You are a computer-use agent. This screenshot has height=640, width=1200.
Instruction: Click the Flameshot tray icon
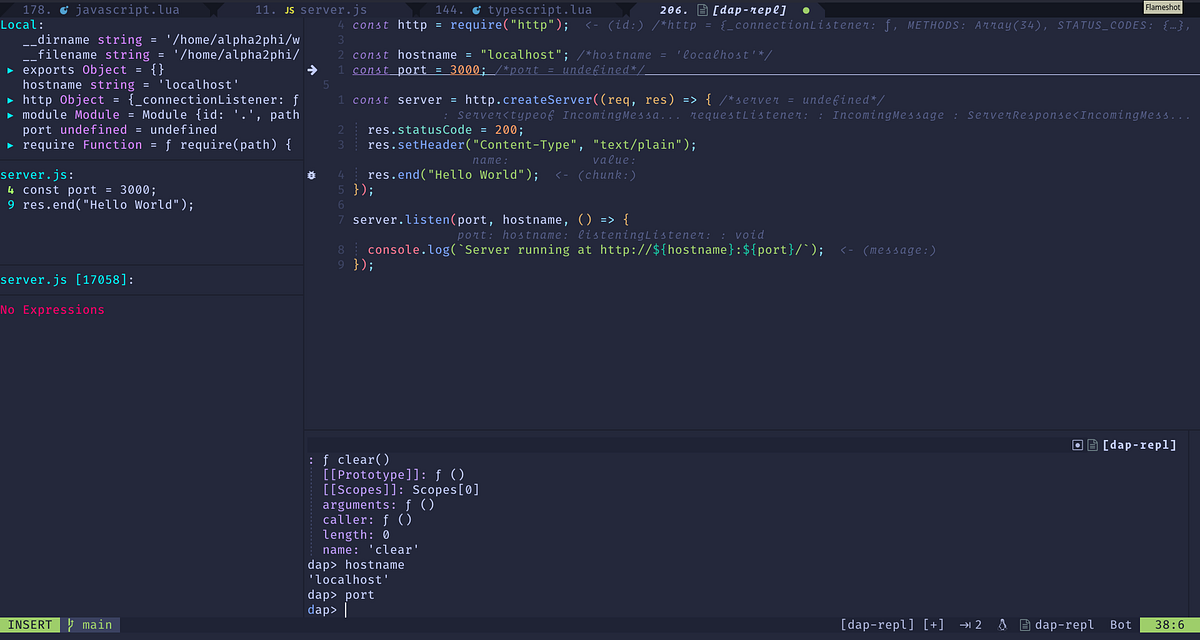(x=1165, y=7)
